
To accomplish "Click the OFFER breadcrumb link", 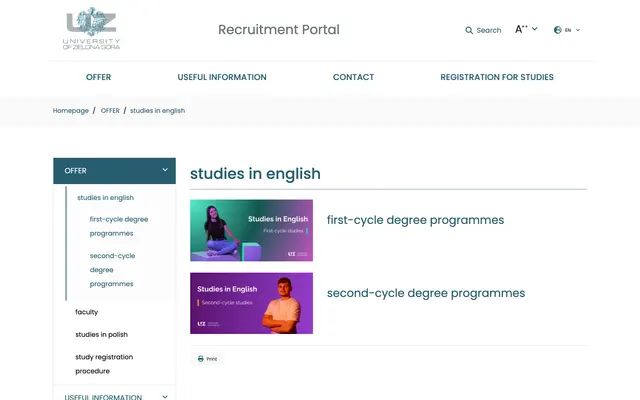I will point(110,111).
